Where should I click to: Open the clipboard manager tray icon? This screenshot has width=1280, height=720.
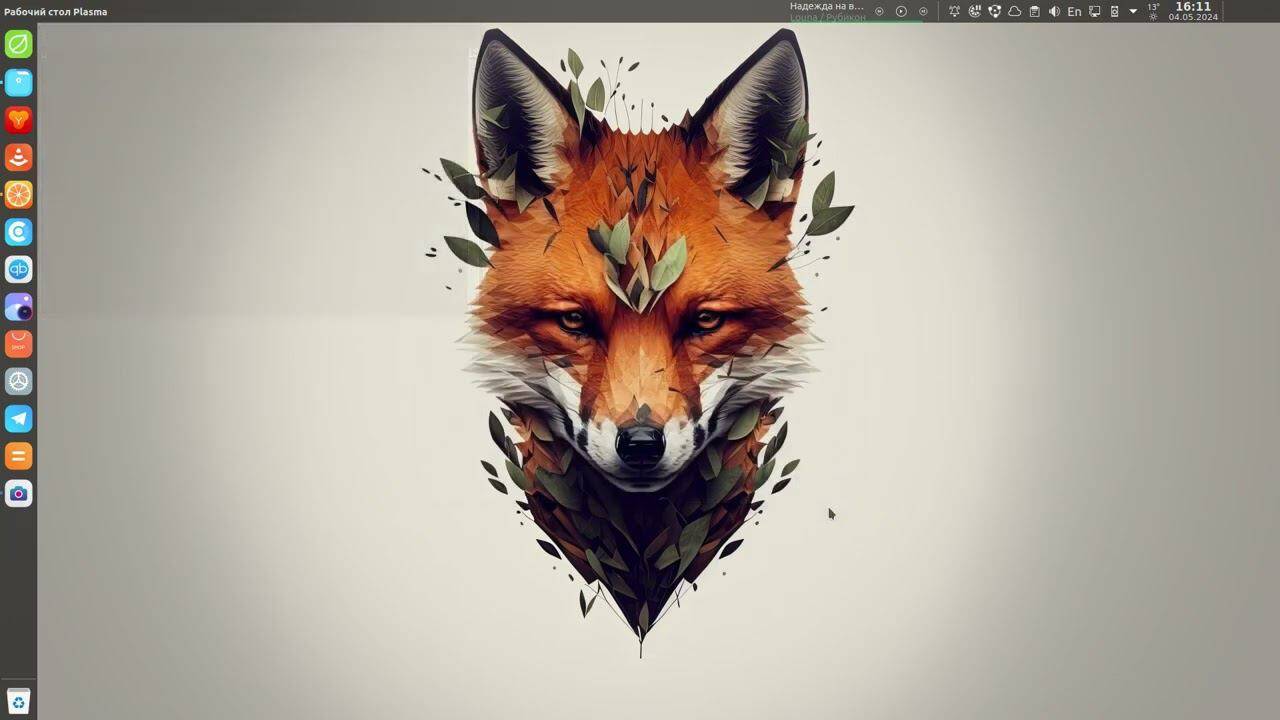pyautogui.click(x=1035, y=12)
